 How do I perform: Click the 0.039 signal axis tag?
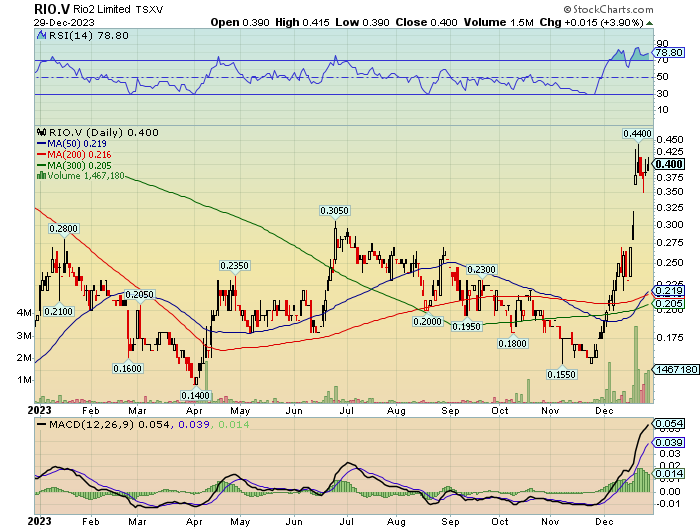click(x=669, y=442)
